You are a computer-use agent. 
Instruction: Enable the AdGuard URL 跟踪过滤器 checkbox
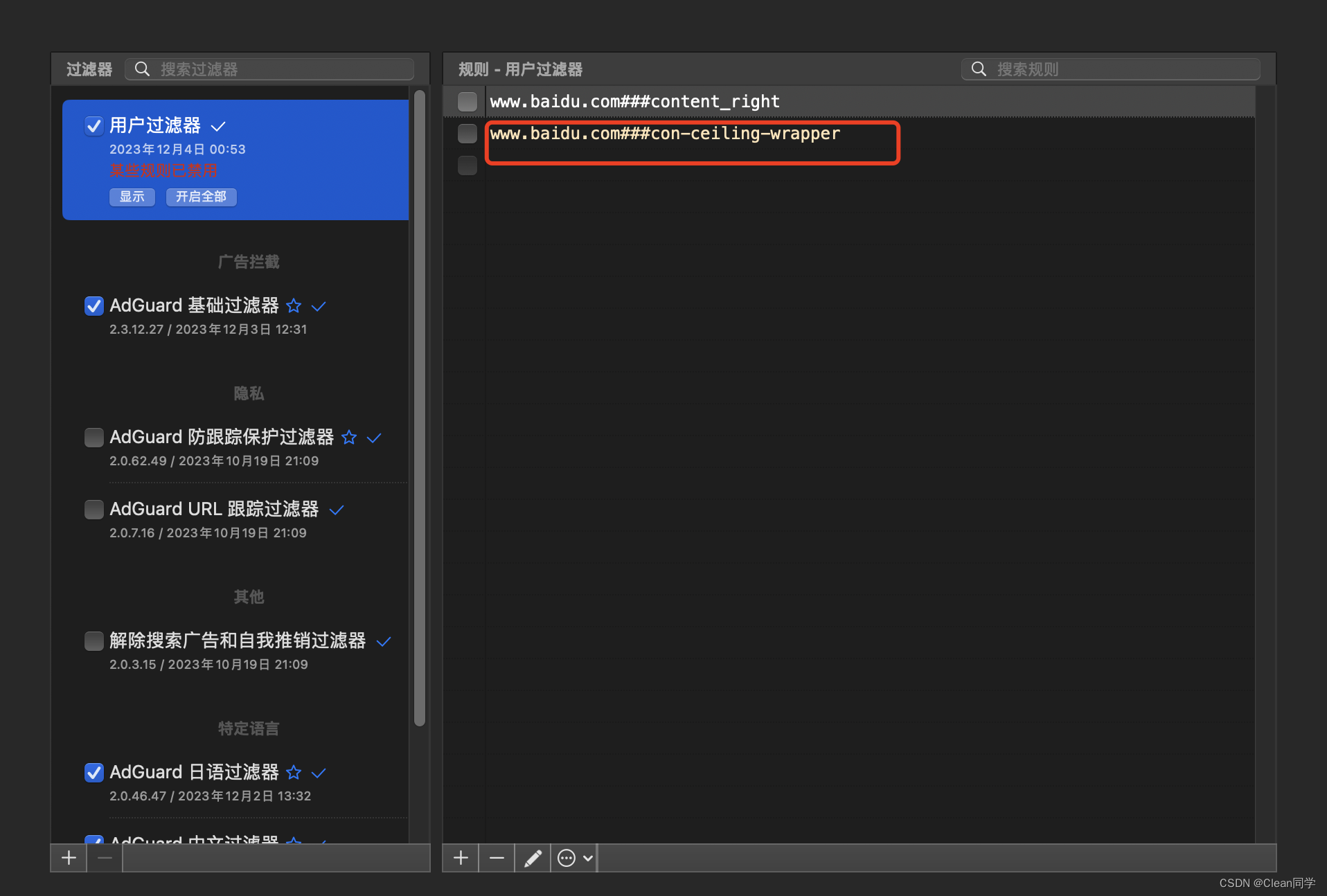coord(93,509)
